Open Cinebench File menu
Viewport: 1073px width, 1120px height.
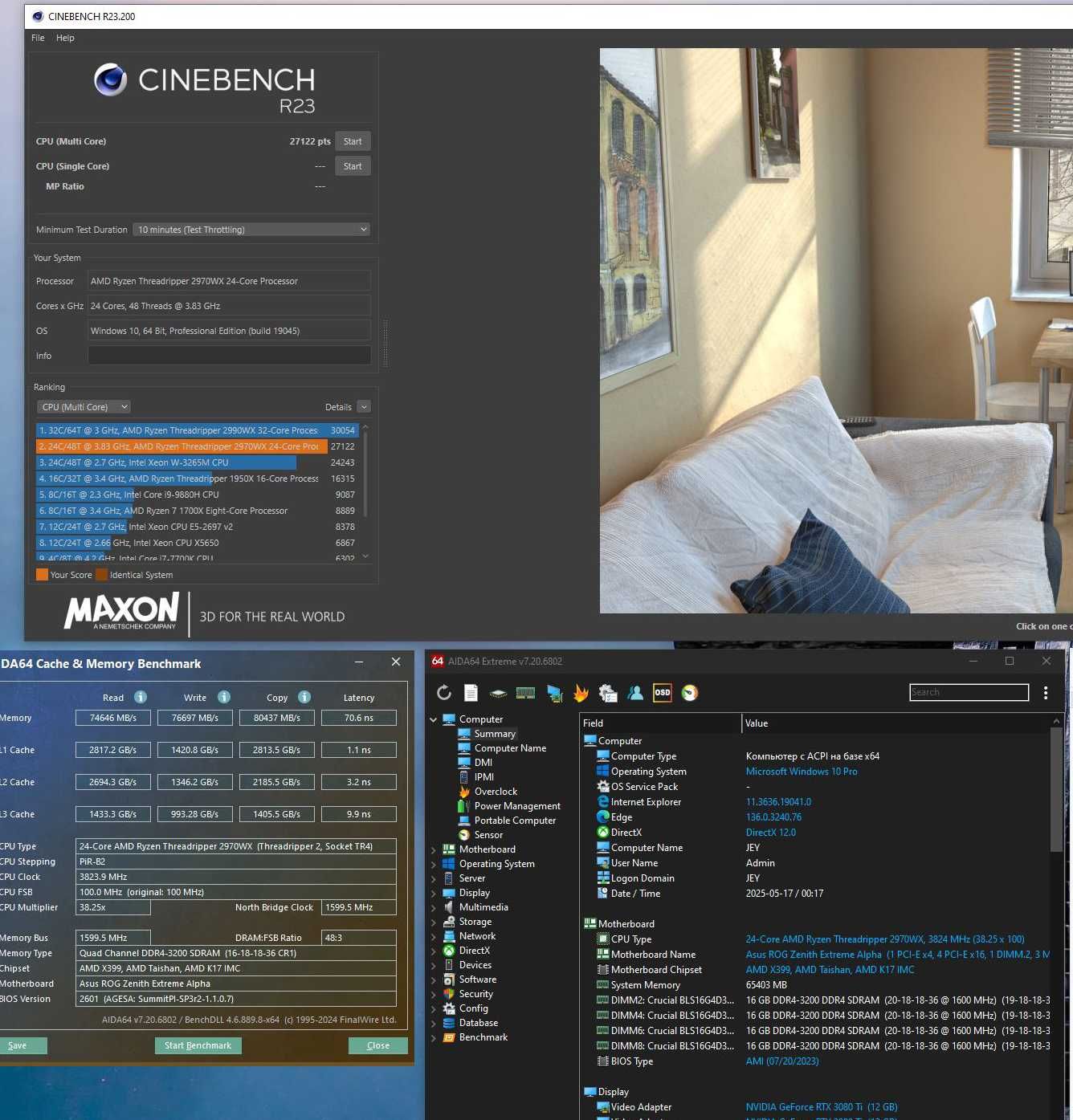pyautogui.click(x=38, y=38)
